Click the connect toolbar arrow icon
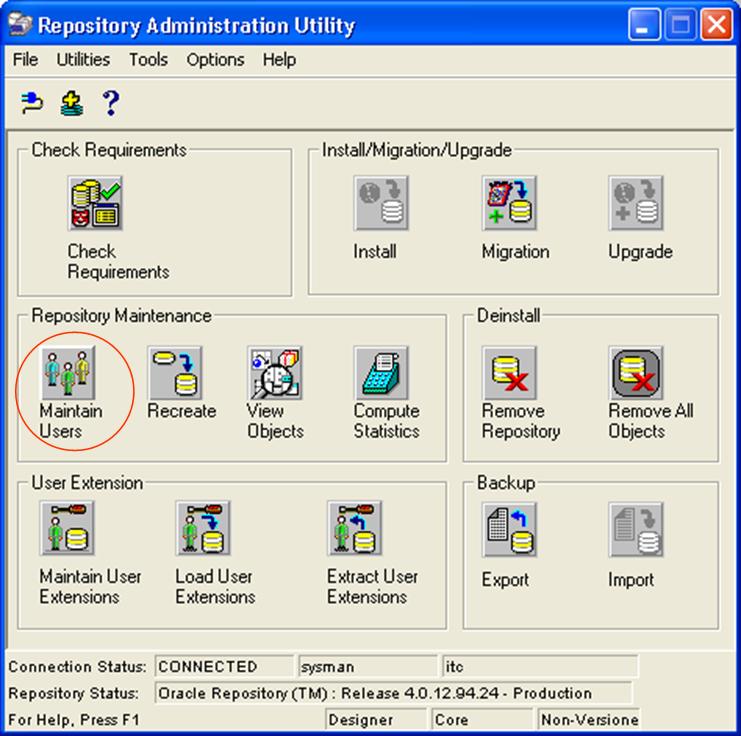The image size is (741, 736). tap(32, 103)
